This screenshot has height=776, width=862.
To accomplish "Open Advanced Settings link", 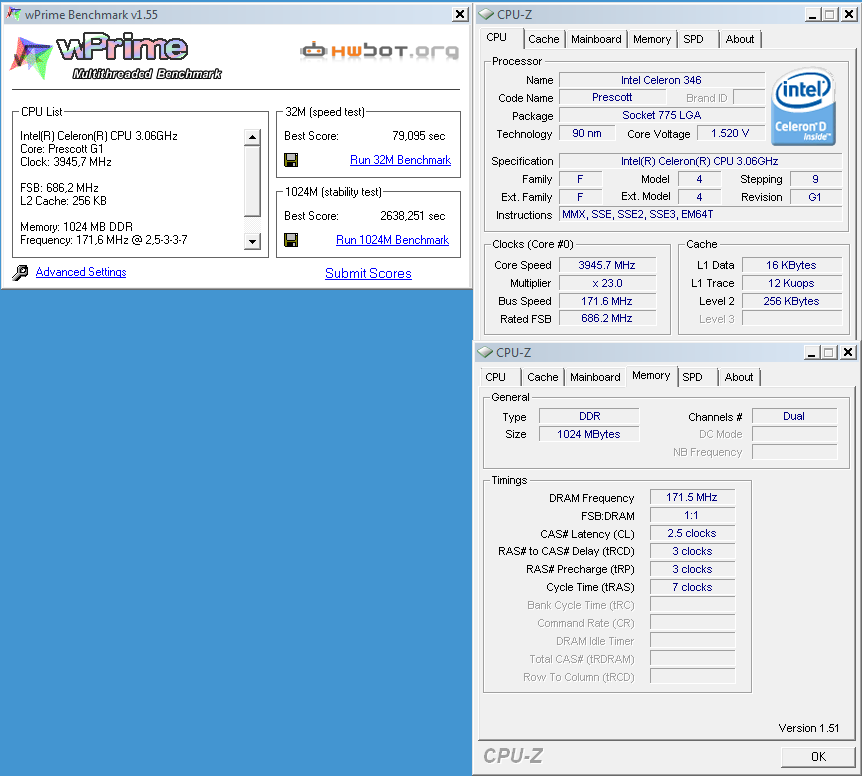I will 81,272.
